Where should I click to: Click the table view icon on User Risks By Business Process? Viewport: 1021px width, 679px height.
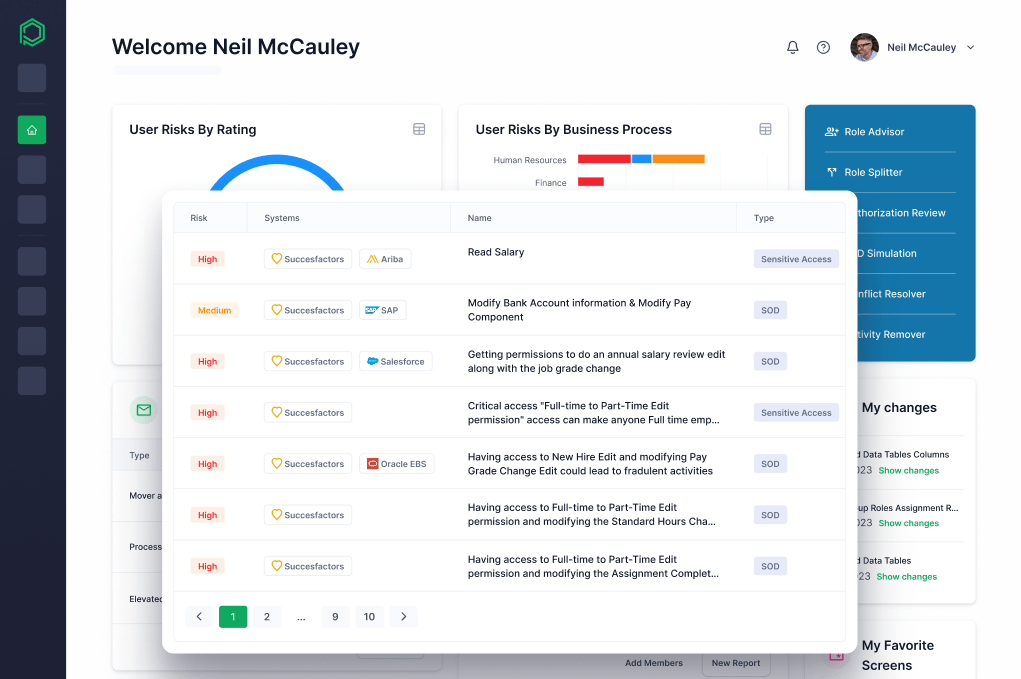tap(765, 129)
